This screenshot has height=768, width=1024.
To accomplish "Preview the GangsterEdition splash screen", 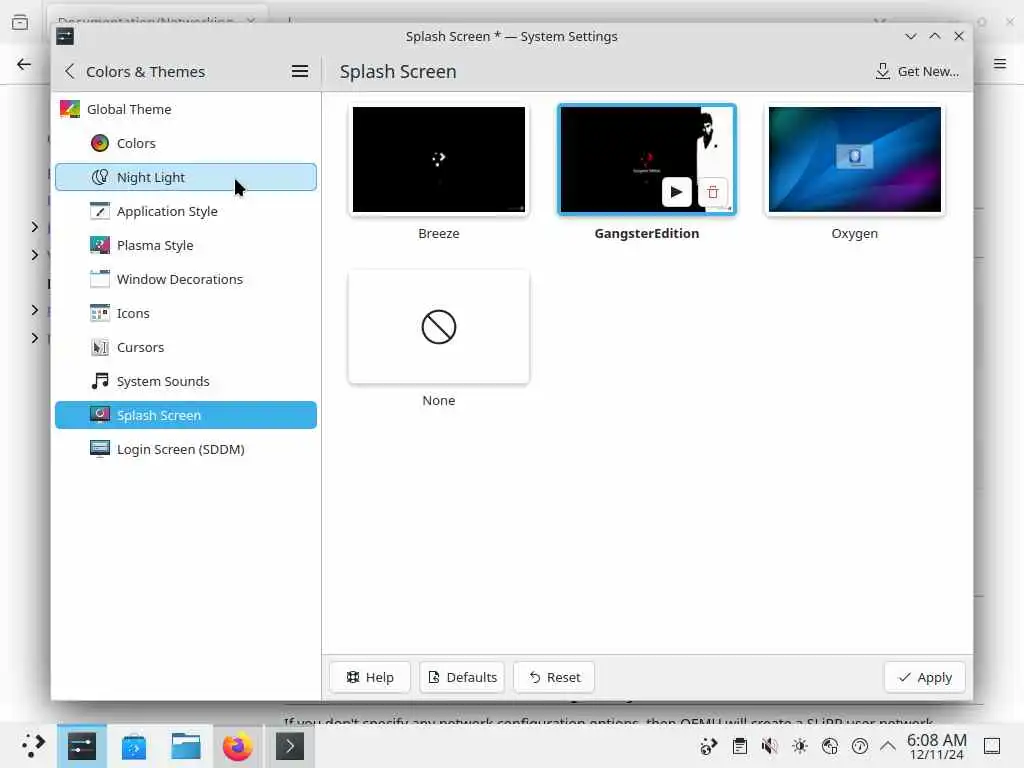I will [677, 192].
